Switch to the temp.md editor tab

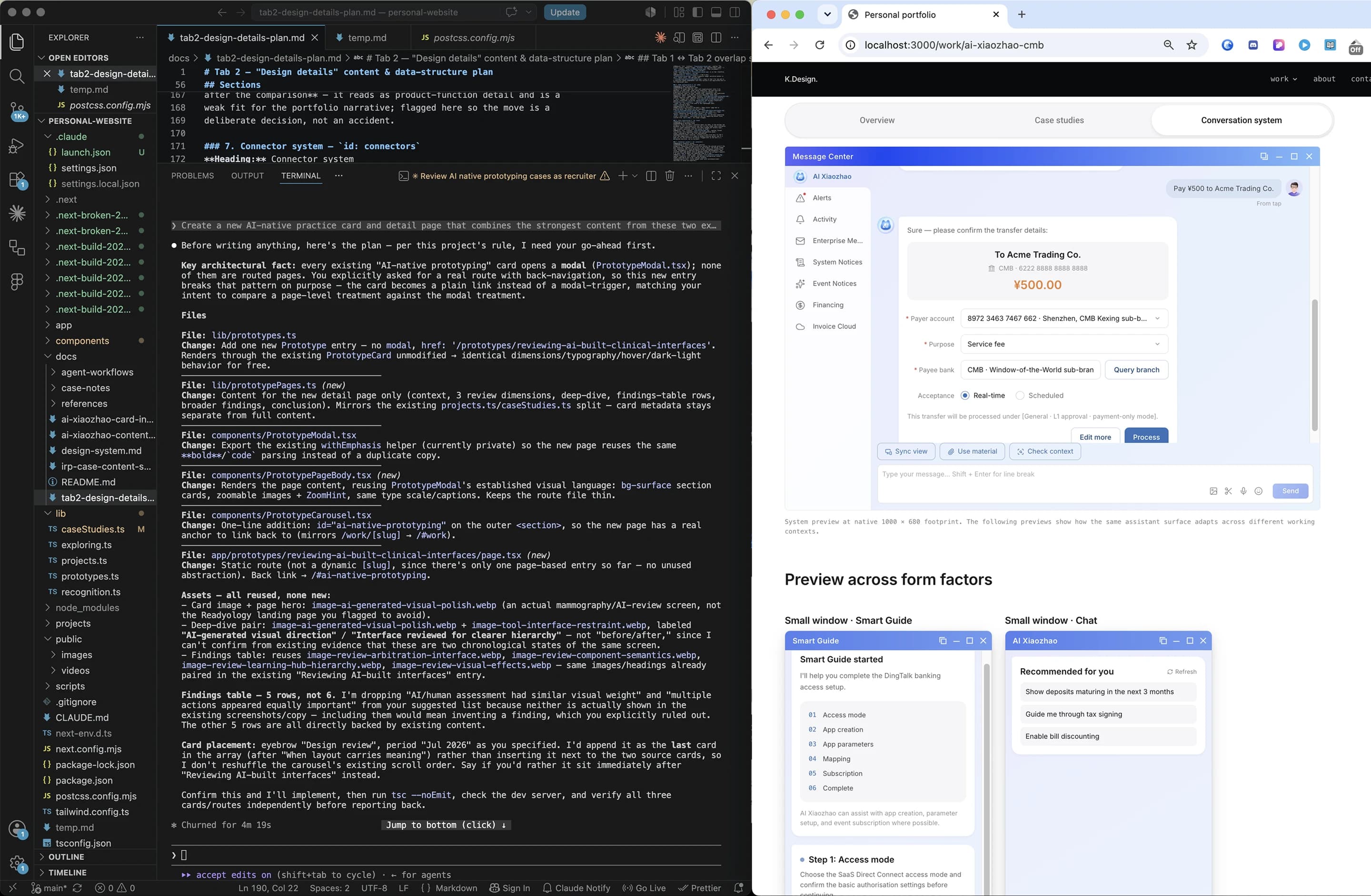[367, 38]
